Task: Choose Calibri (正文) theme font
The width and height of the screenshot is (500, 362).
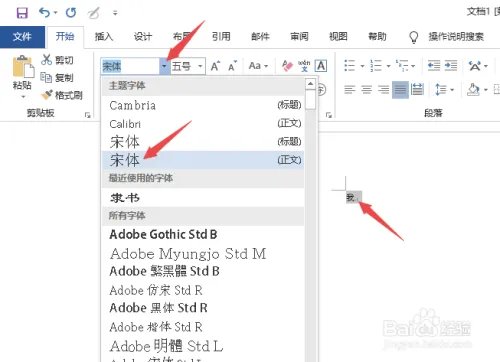Action: click(x=203, y=124)
